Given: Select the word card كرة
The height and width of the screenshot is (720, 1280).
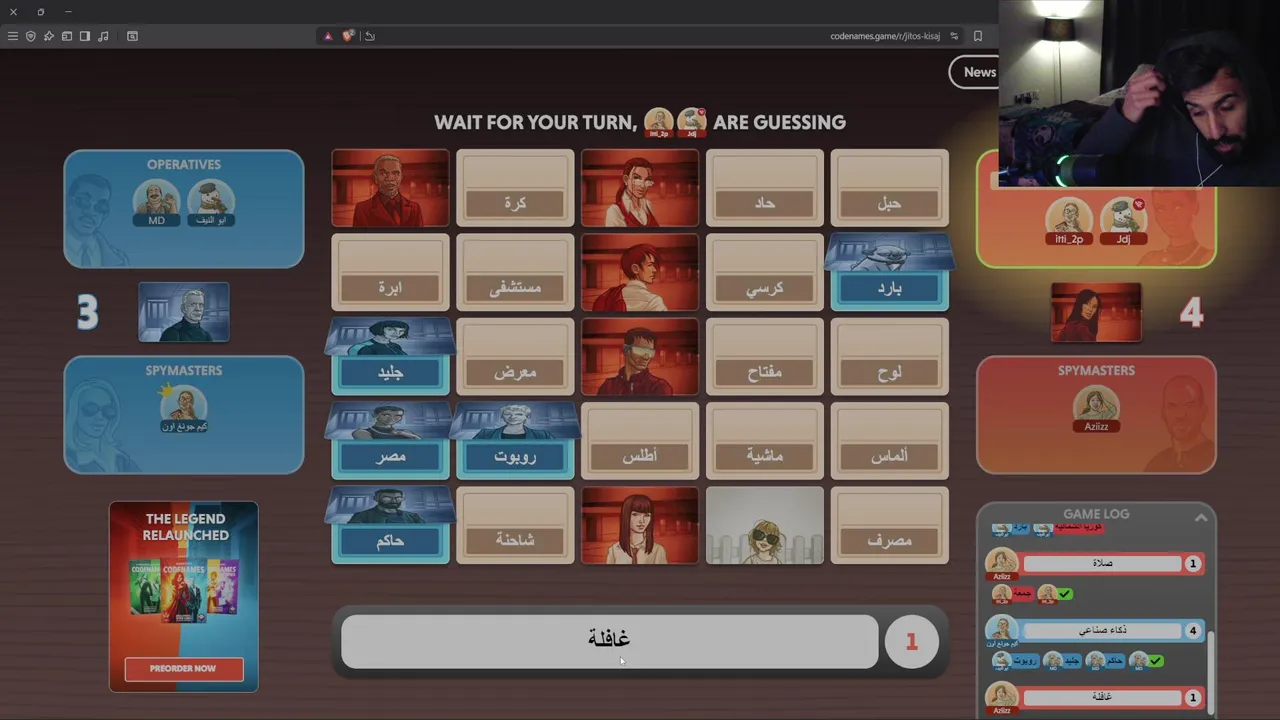Looking at the screenshot, I should coord(515,188).
